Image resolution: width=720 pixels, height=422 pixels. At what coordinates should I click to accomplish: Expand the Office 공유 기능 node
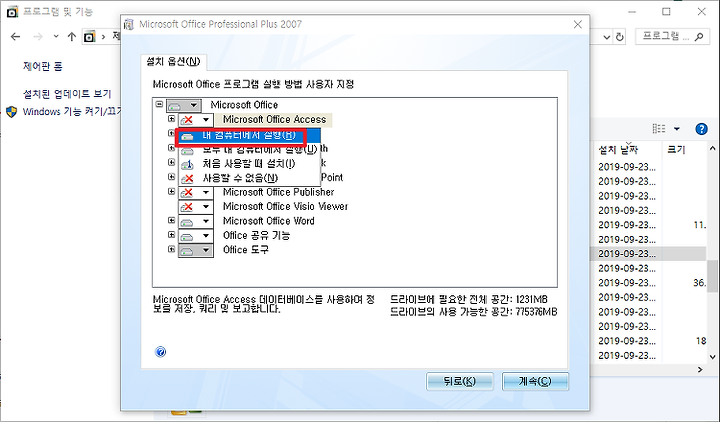[x=171, y=235]
